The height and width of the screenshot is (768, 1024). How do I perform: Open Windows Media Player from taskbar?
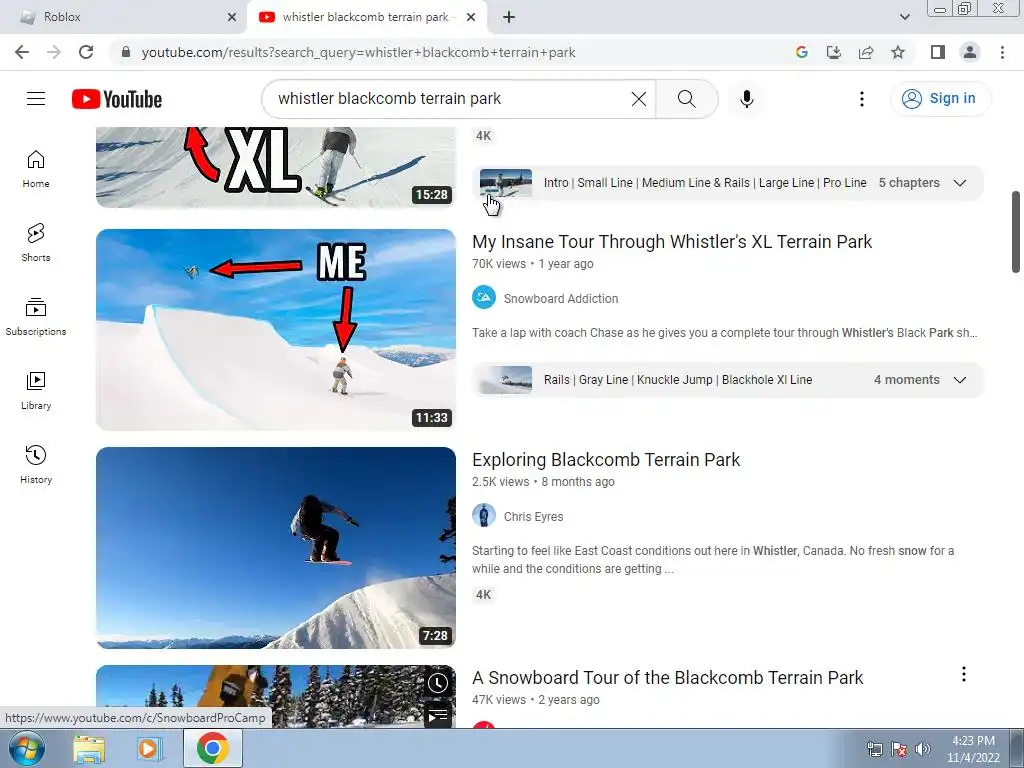150,748
